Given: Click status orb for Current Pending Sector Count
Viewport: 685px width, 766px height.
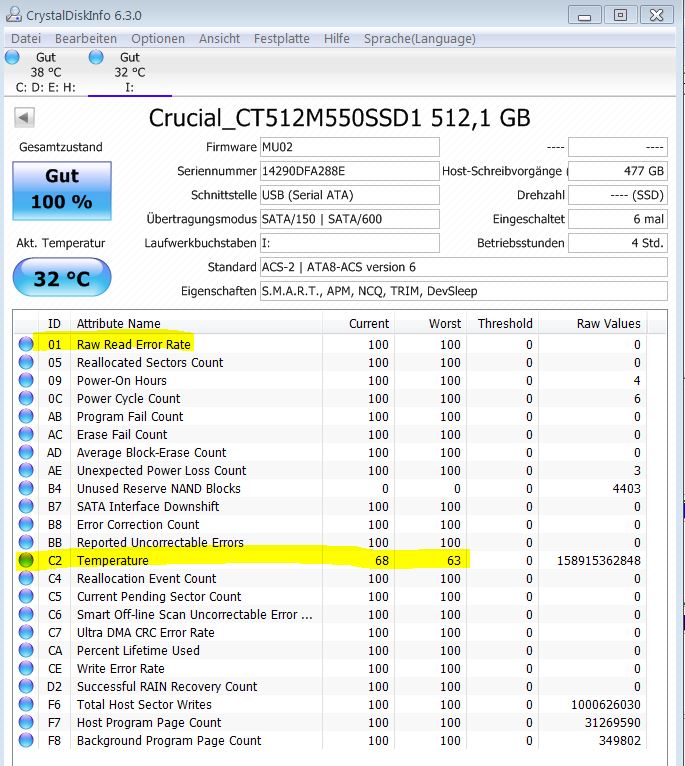Looking at the screenshot, I should pos(26,596).
